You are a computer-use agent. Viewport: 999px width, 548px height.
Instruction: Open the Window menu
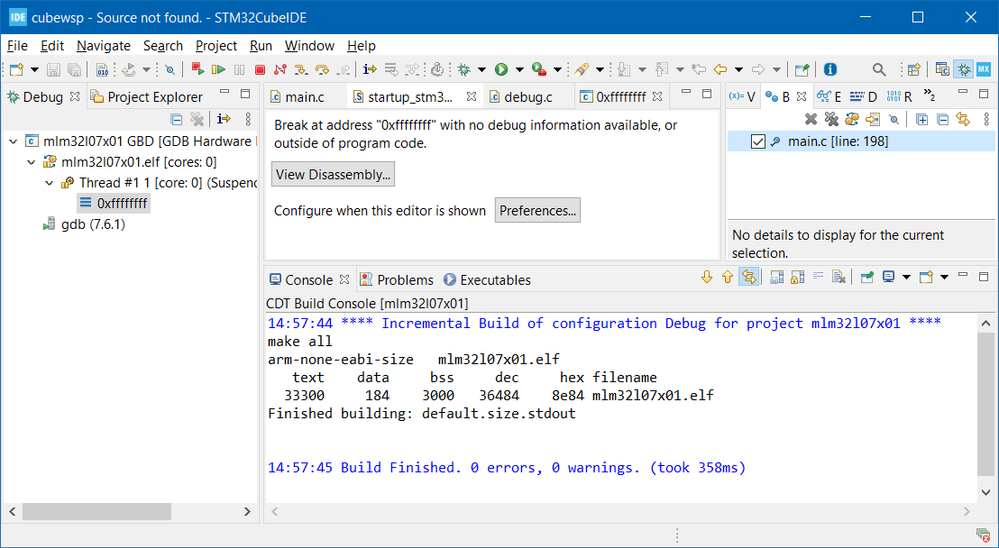coord(310,46)
